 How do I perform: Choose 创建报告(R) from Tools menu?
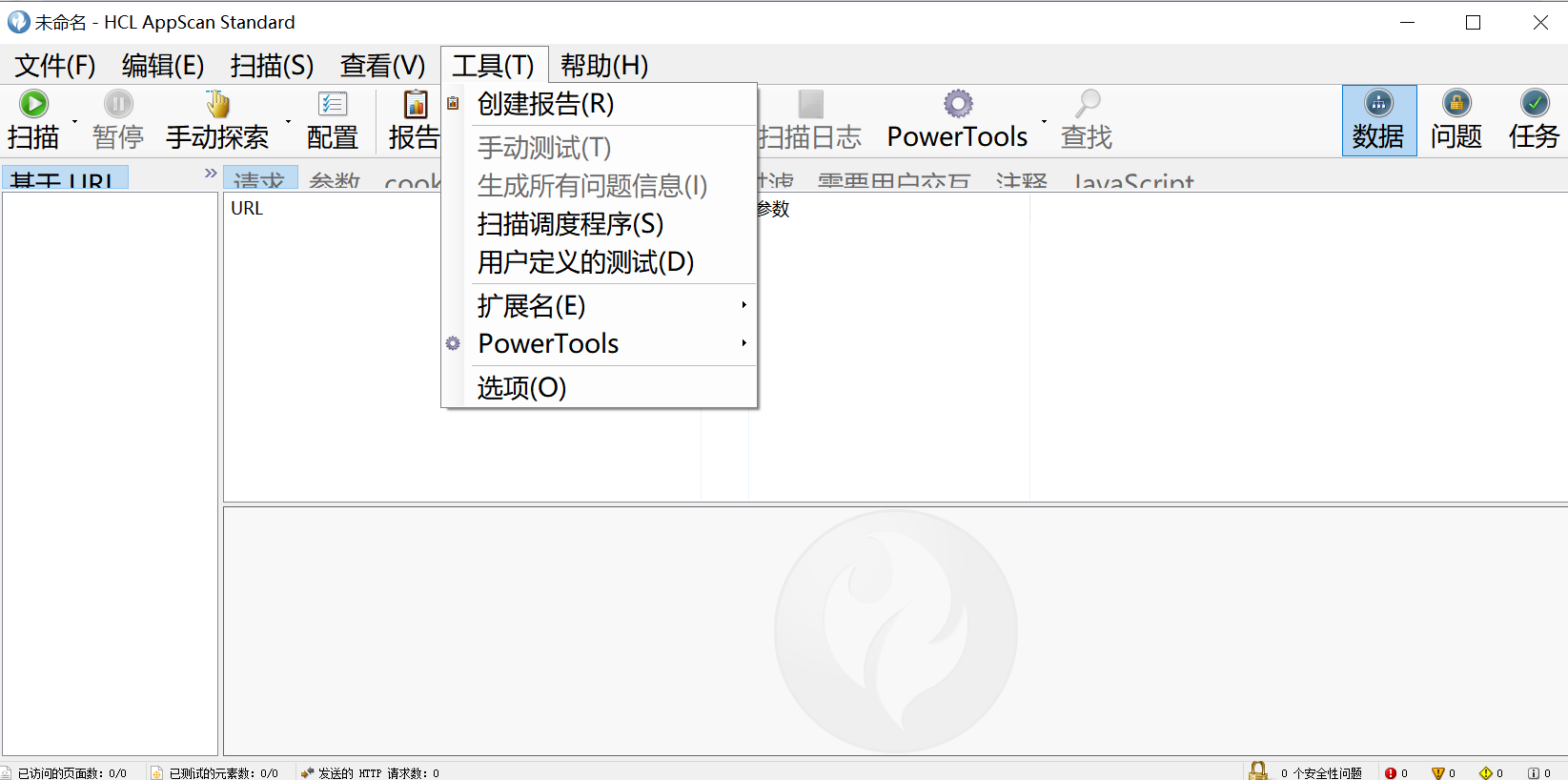600,104
